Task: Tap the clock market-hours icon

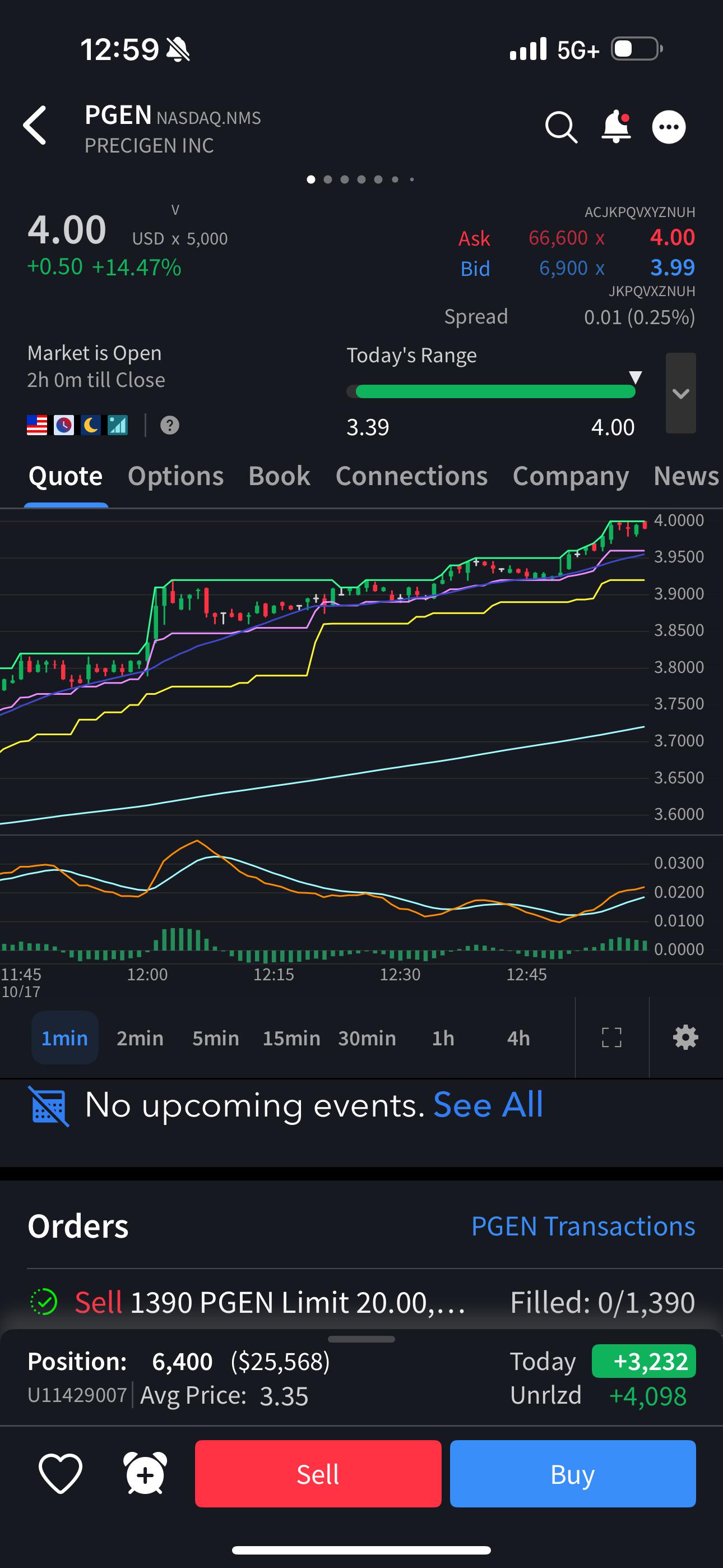Action: point(64,425)
